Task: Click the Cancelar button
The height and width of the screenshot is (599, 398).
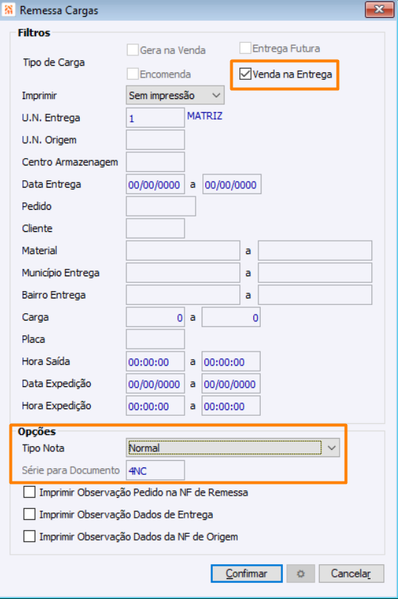Action: click(x=351, y=573)
